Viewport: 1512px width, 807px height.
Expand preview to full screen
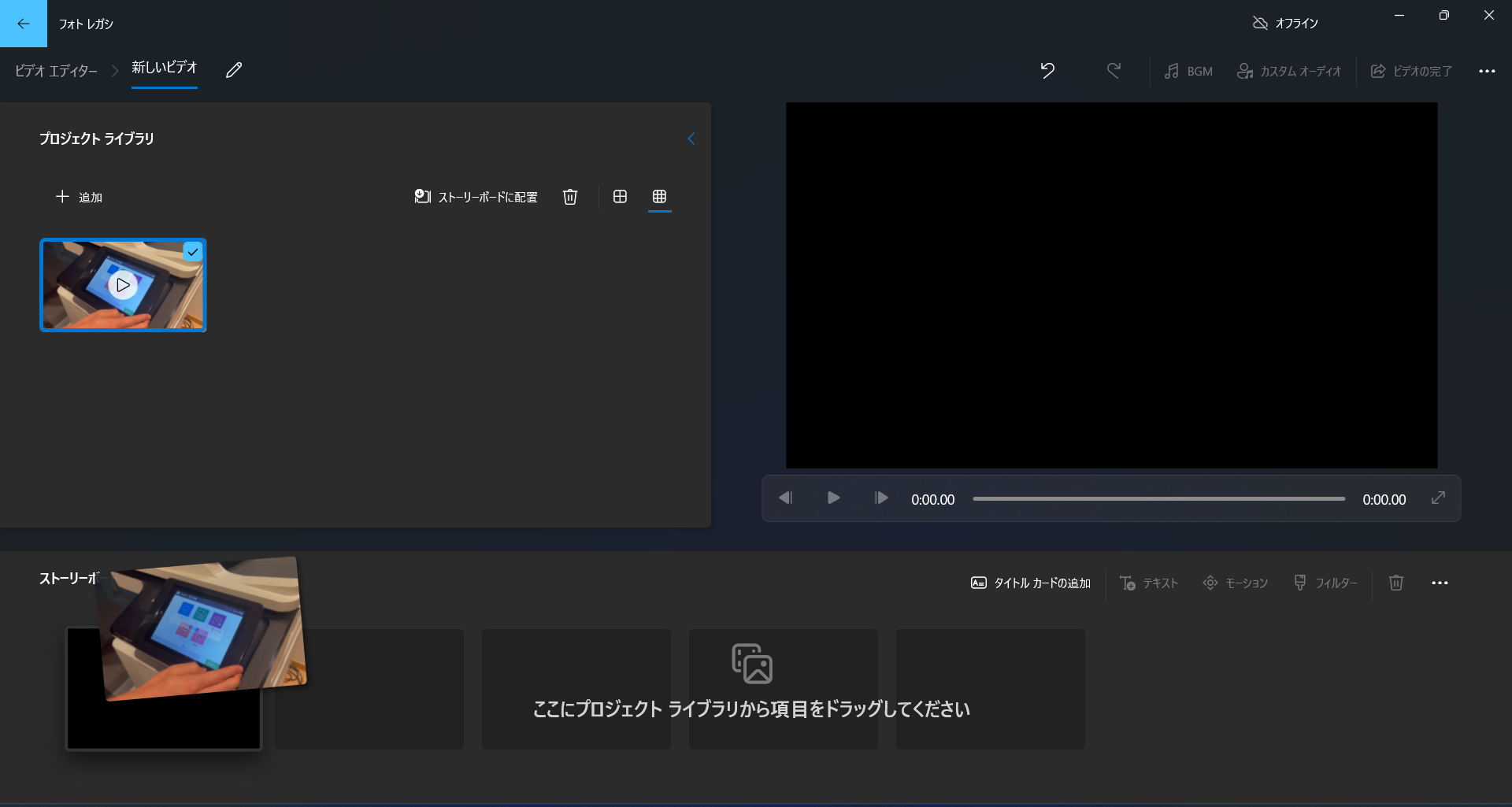pyautogui.click(x=1438, y=498)
